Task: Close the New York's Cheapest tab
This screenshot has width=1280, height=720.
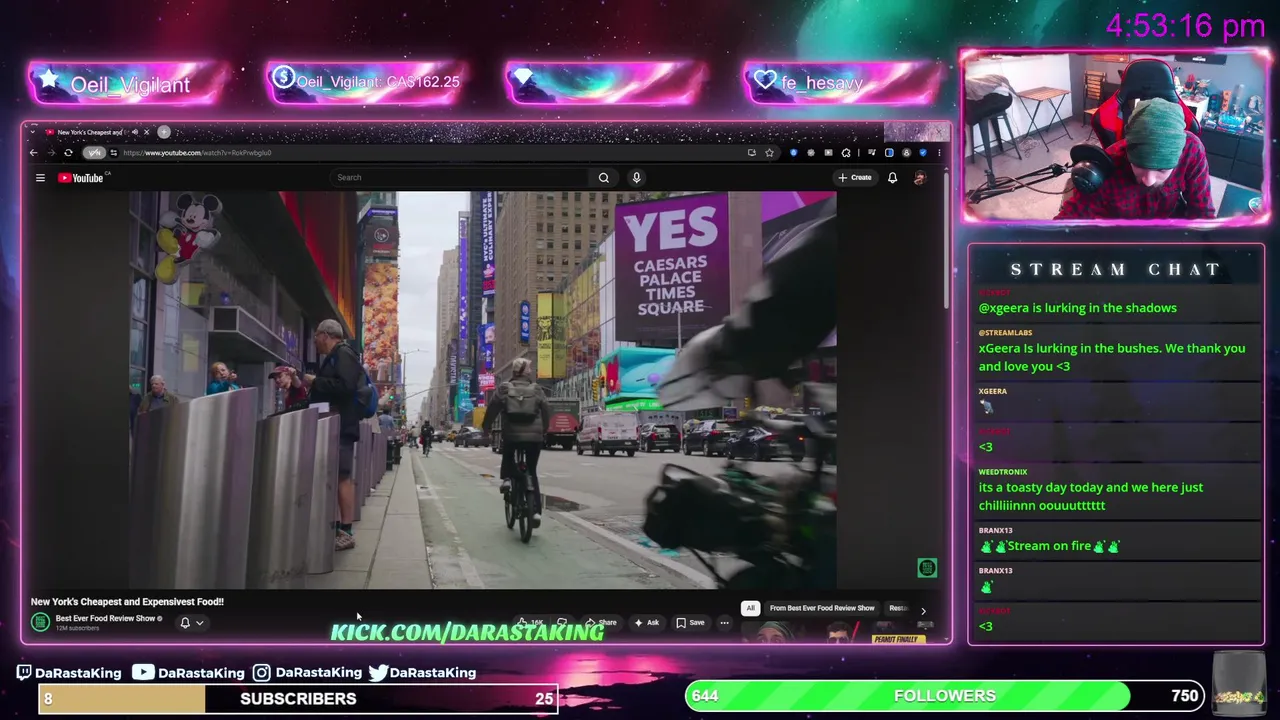Action: (146, 132)
